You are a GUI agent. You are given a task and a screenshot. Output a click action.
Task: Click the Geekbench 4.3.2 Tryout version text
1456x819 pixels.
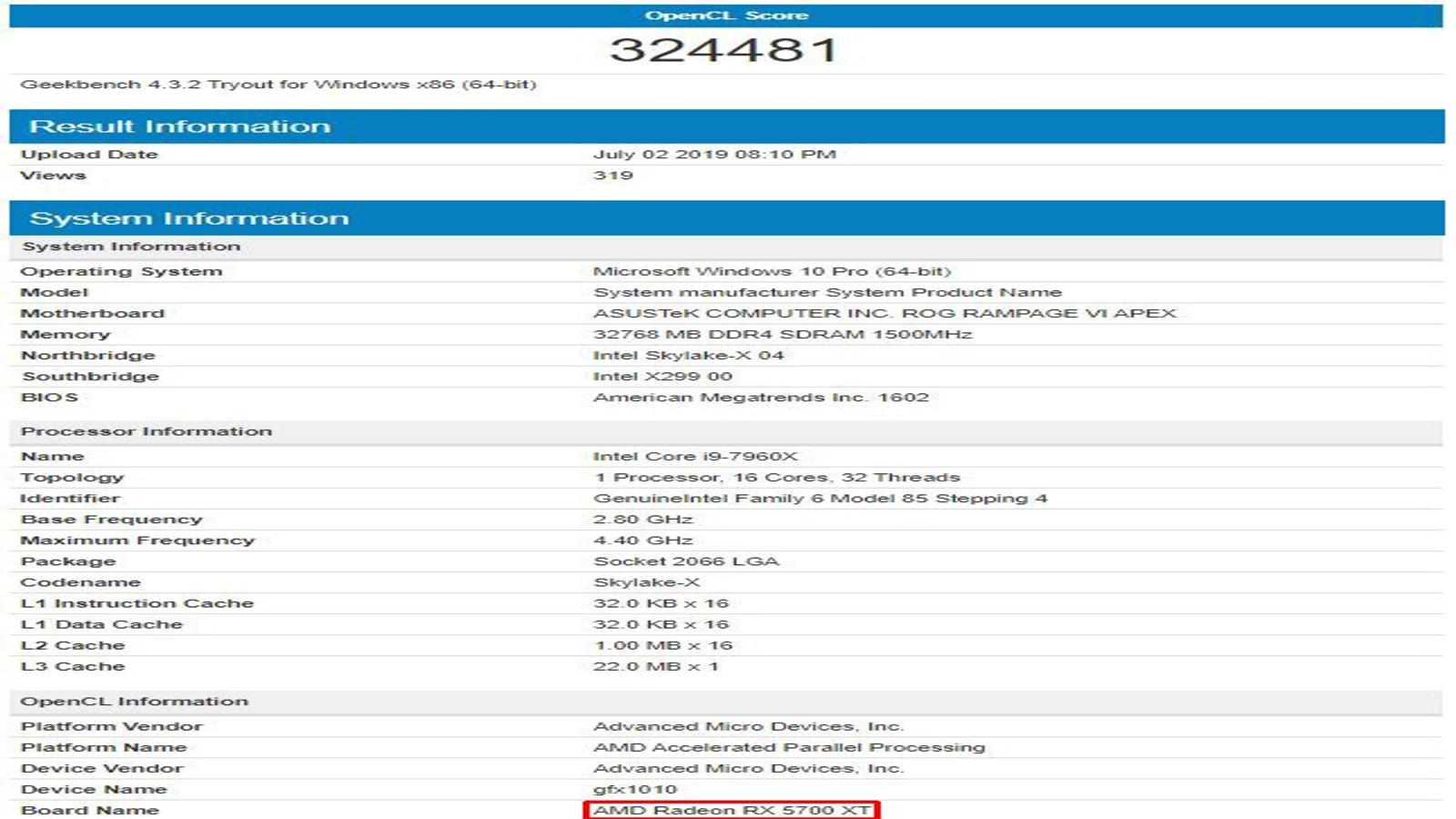[x=278, y=85]
